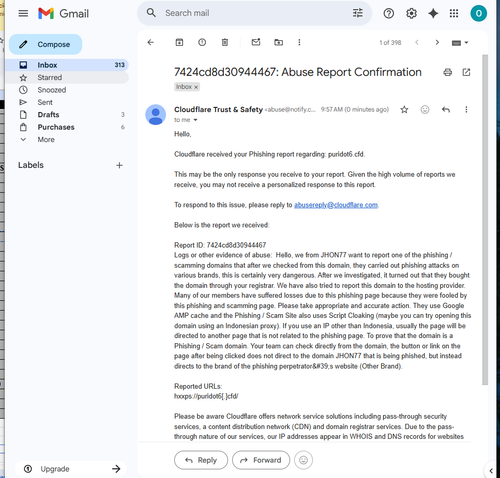The image size is (500, 478).
Task: Click the email vertical scrollbar
Action: (x=485, y=220)
